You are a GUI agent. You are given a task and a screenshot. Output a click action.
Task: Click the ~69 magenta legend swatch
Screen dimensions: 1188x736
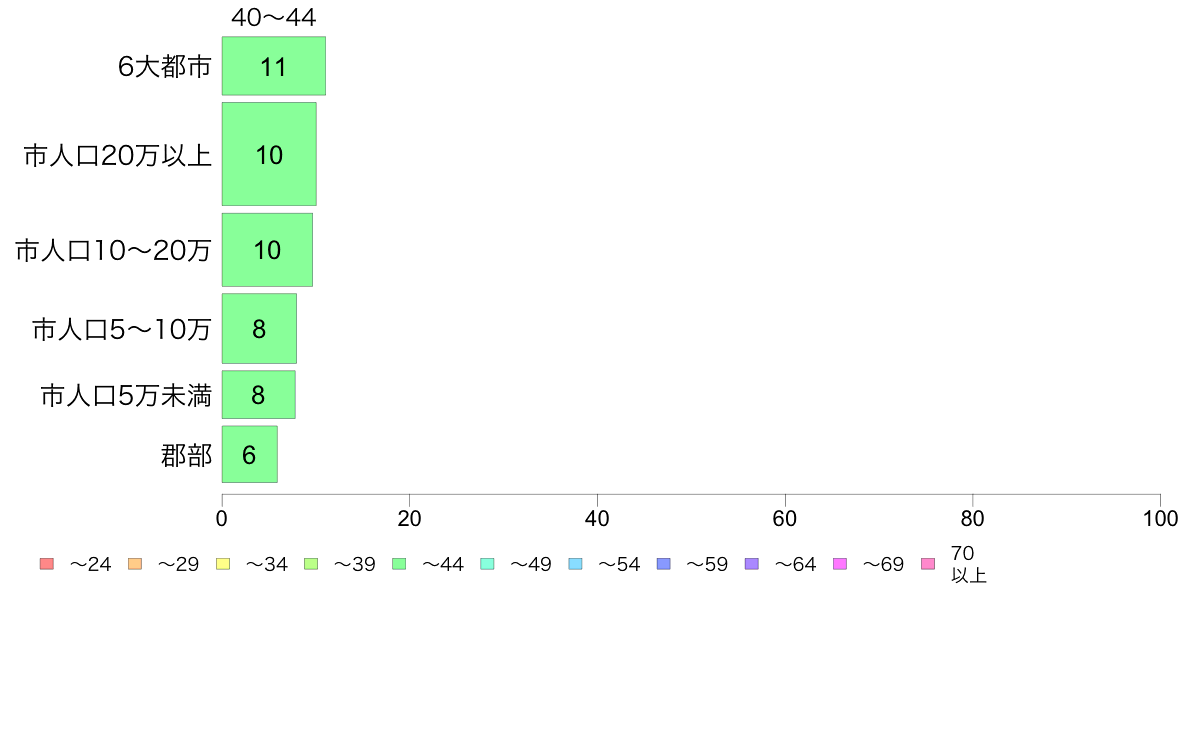839,564
